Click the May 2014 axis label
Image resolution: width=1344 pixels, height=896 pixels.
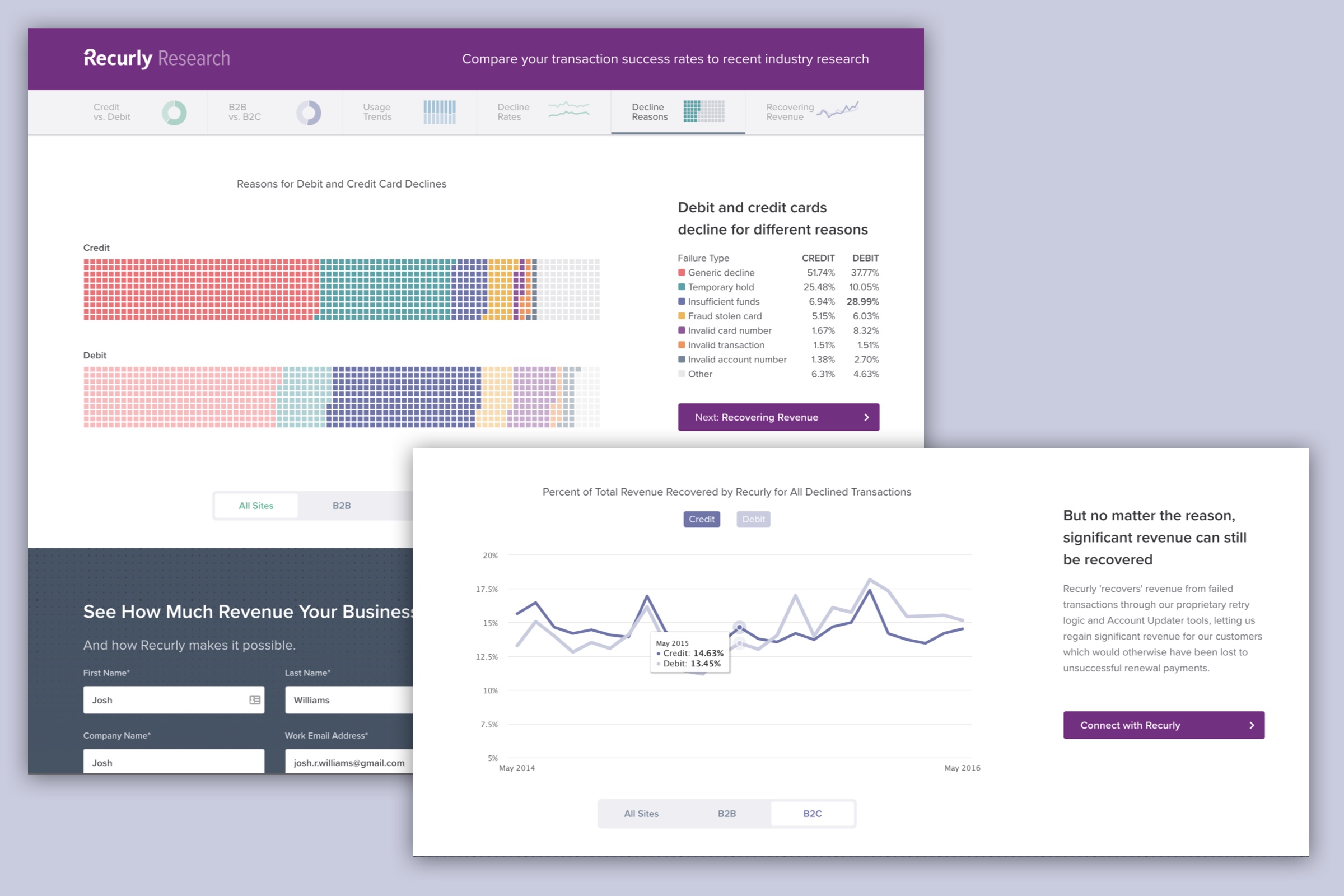(516, 768)
